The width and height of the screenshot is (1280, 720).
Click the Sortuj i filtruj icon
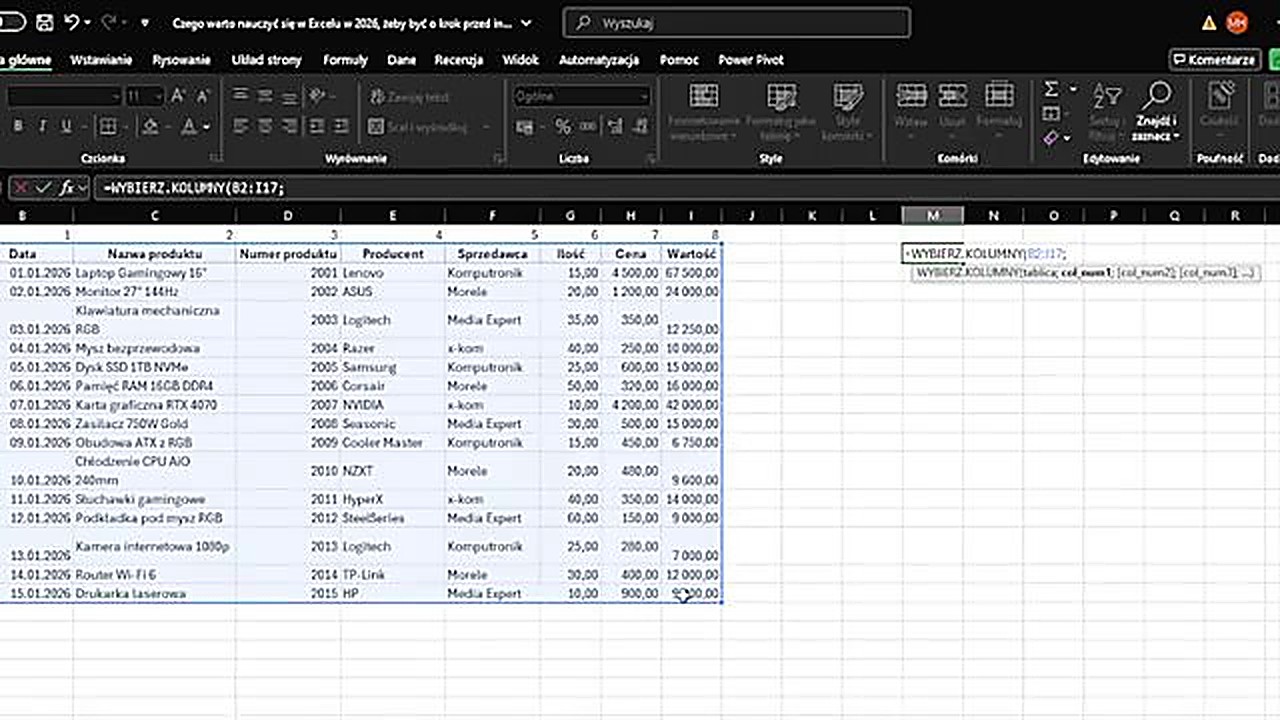click(x=1105, y=96)
